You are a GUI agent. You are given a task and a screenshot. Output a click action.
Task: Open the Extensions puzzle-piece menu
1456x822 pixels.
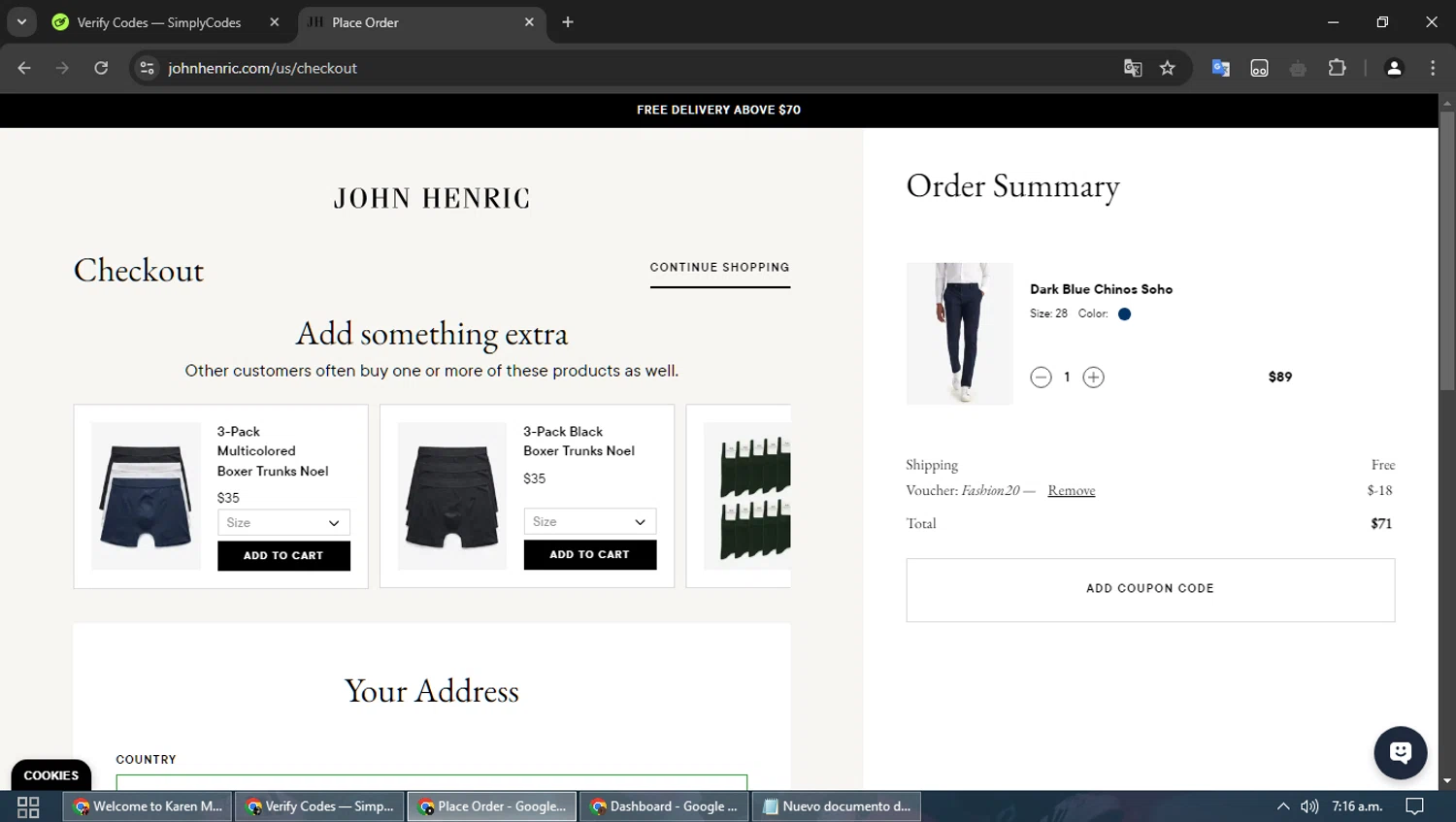pos(1337,68)
